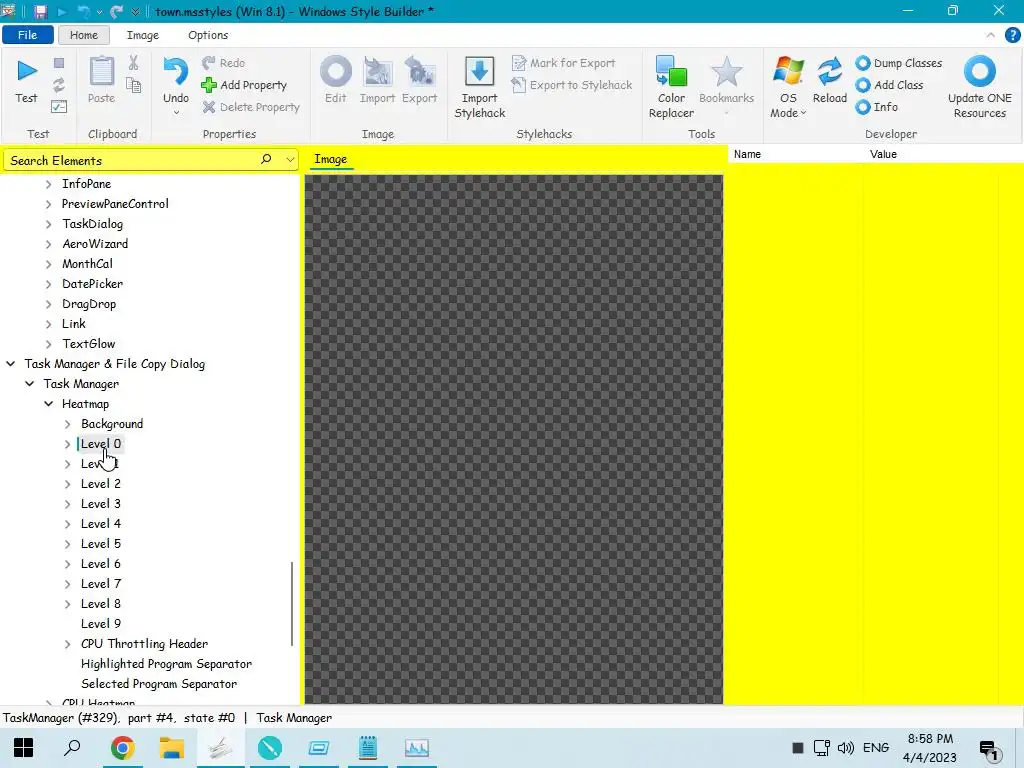Screen dimensions: 1024x768
Task: Click the Name column header
Action: click(747, 154)
